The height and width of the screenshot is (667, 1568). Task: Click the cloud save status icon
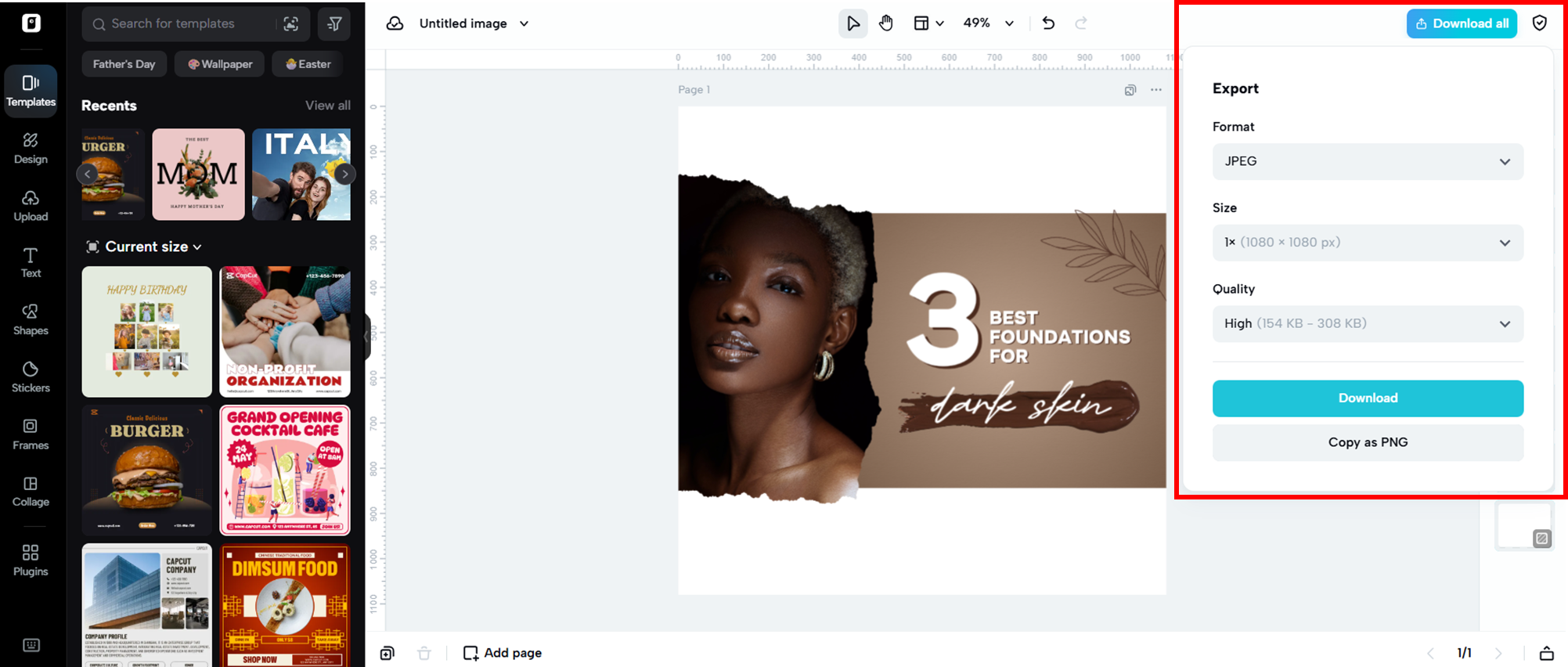[395, 23]
